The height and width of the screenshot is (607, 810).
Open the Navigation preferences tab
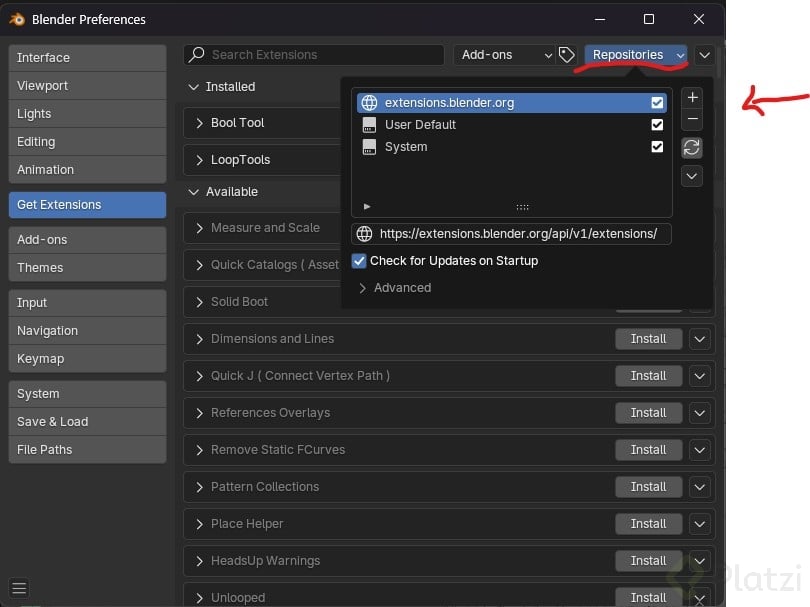click(87, 331)
